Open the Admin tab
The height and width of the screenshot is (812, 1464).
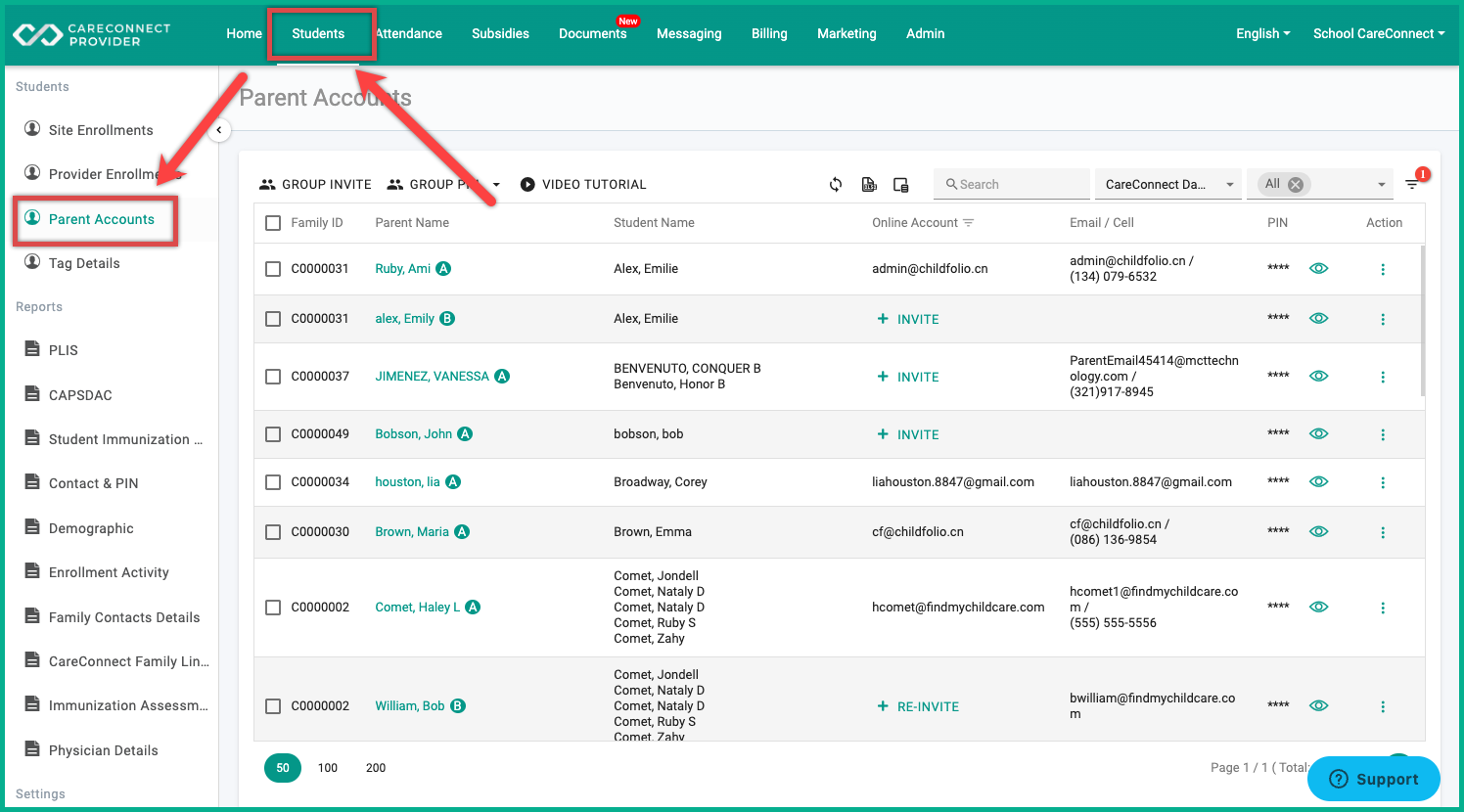[x=925, y=33]
